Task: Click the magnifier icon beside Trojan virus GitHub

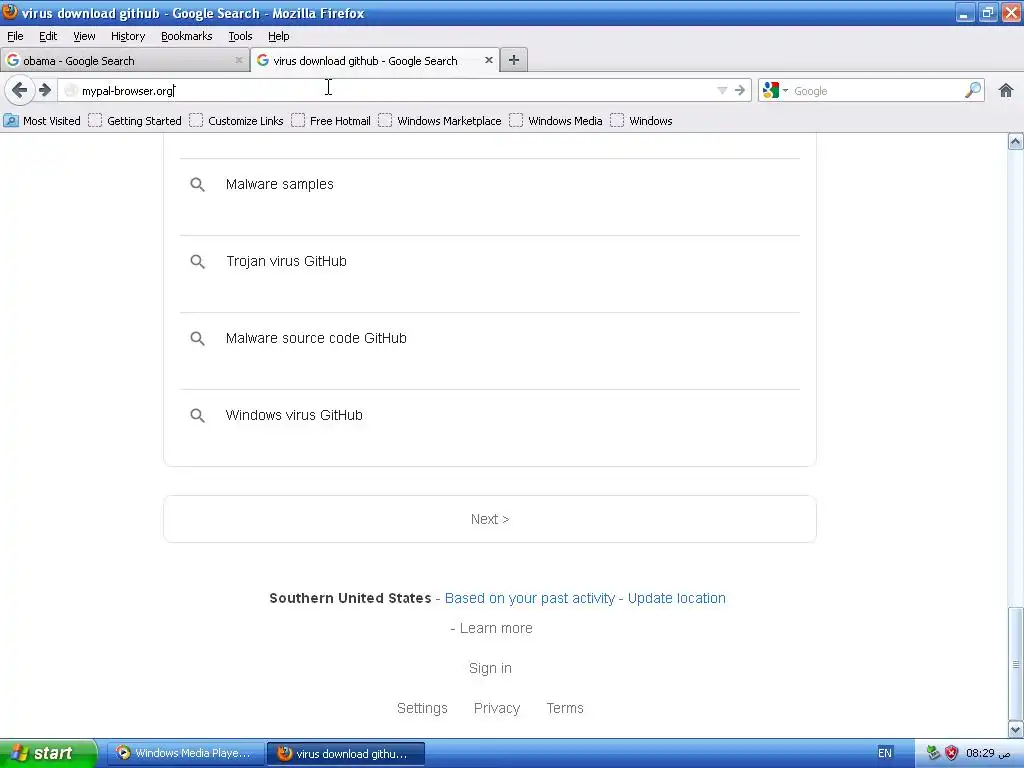Action: pyautogui.click(x=197, y=262)
